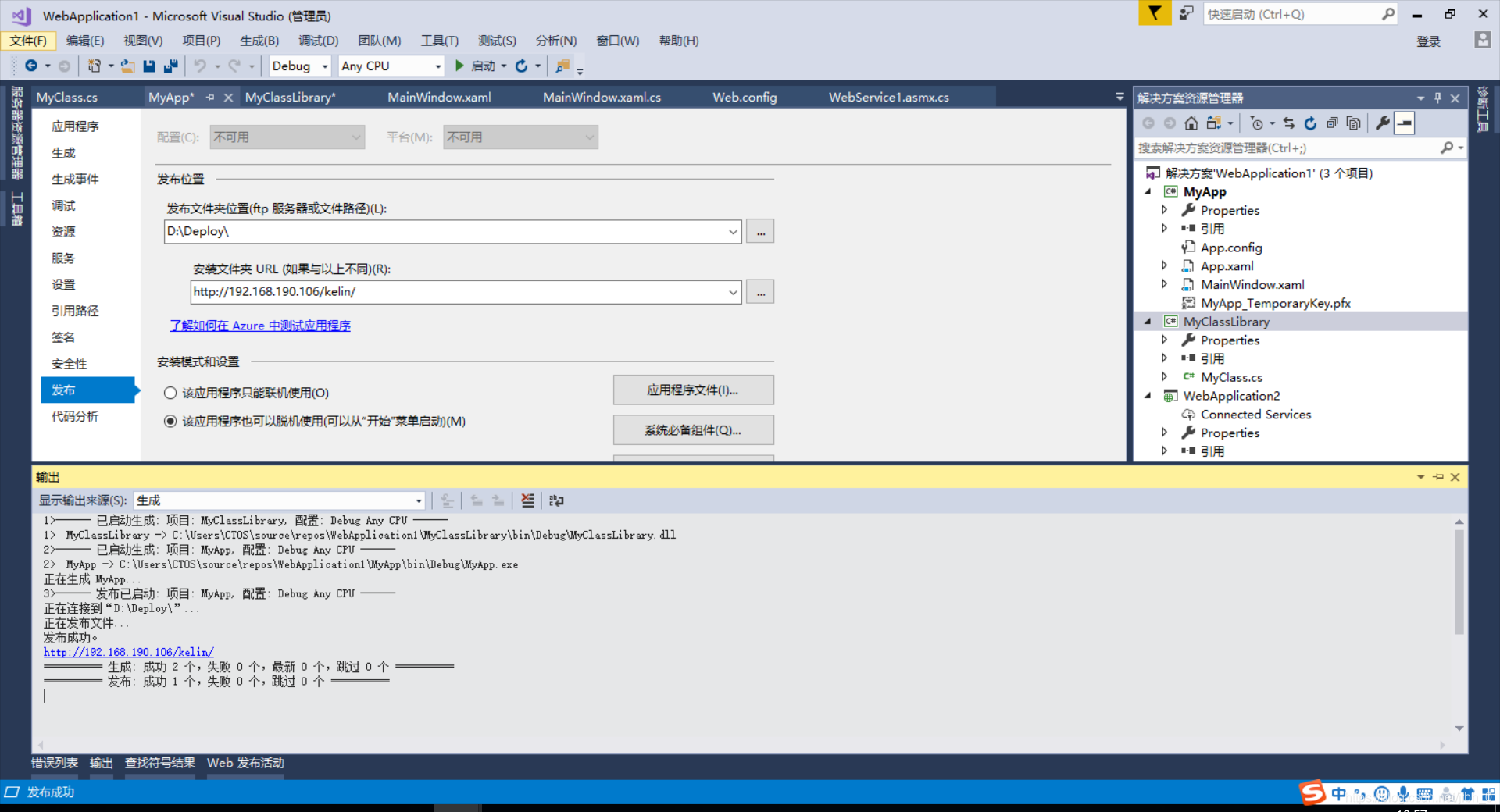Toggle the preview selected items button

[x=1405, y=123]
